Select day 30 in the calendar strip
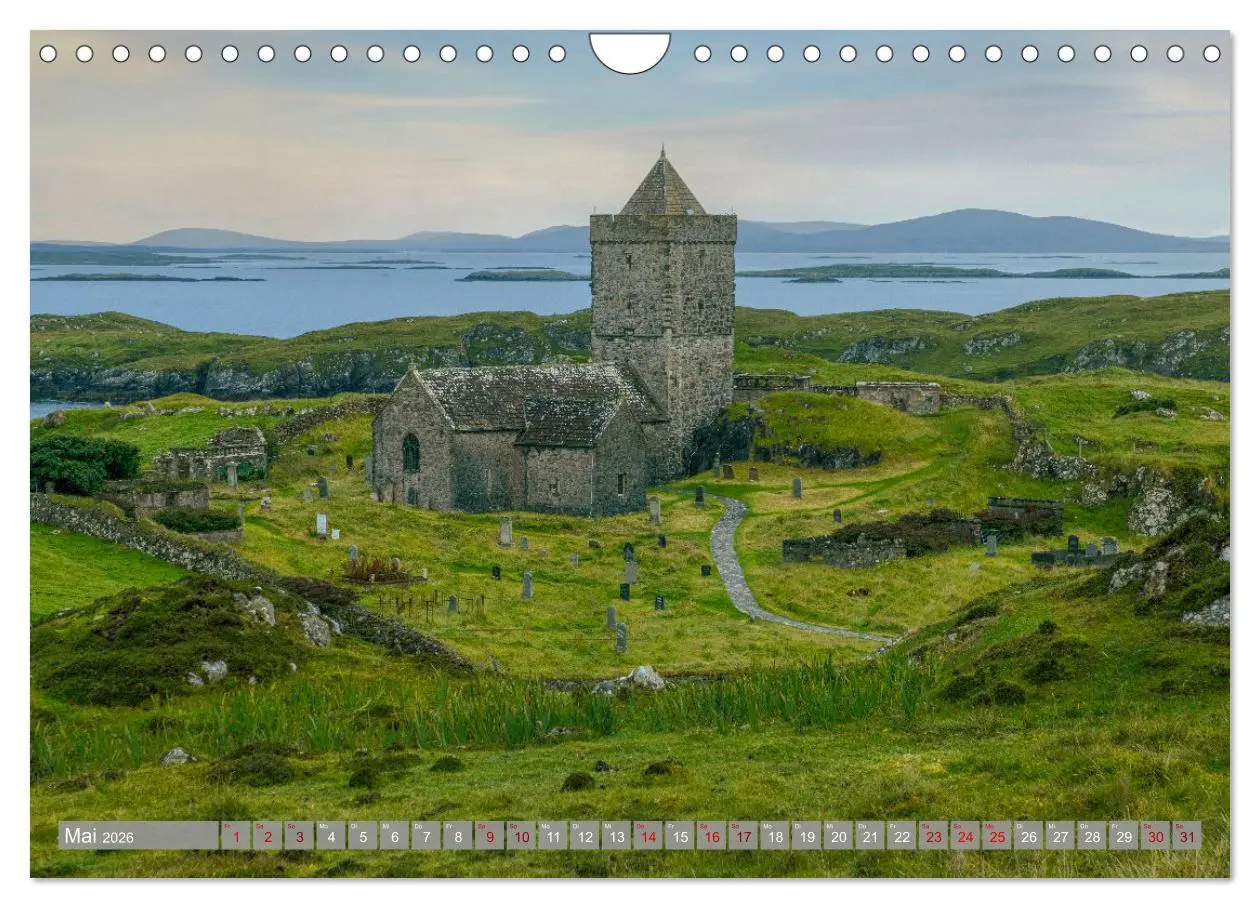Viewport: 1260px width, 908px height. click(x=1156, y=836)
